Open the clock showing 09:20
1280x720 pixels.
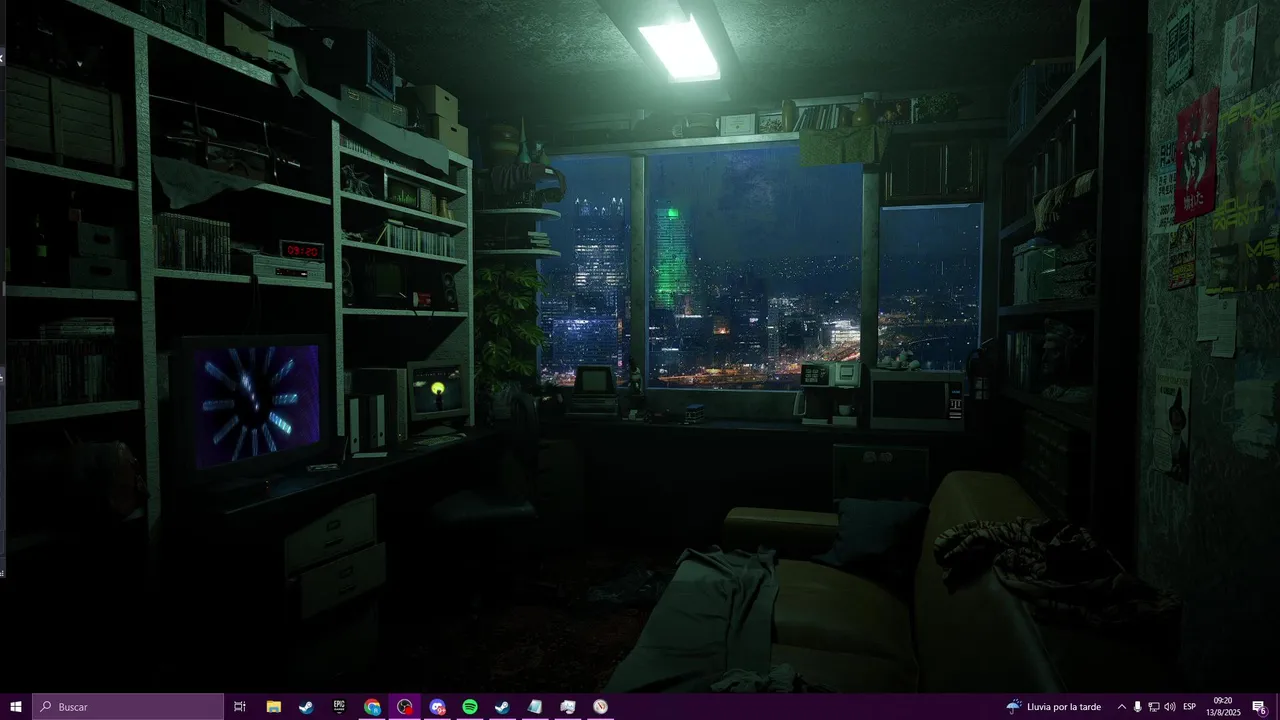[x=1223, y=706]
